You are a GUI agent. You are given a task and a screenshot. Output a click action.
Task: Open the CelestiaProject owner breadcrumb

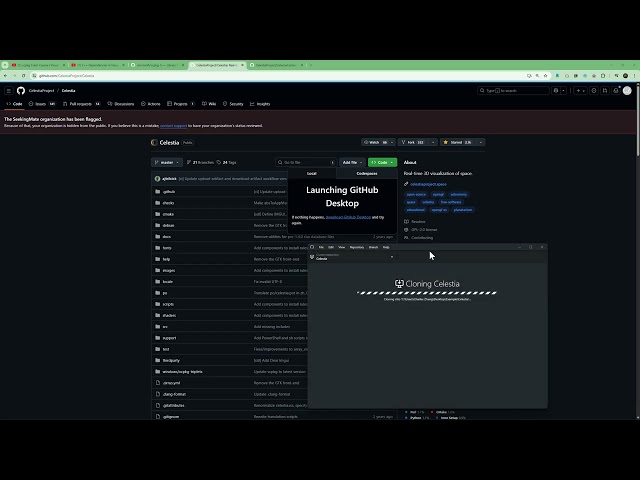pyautogui.click(x=41, y=91)
